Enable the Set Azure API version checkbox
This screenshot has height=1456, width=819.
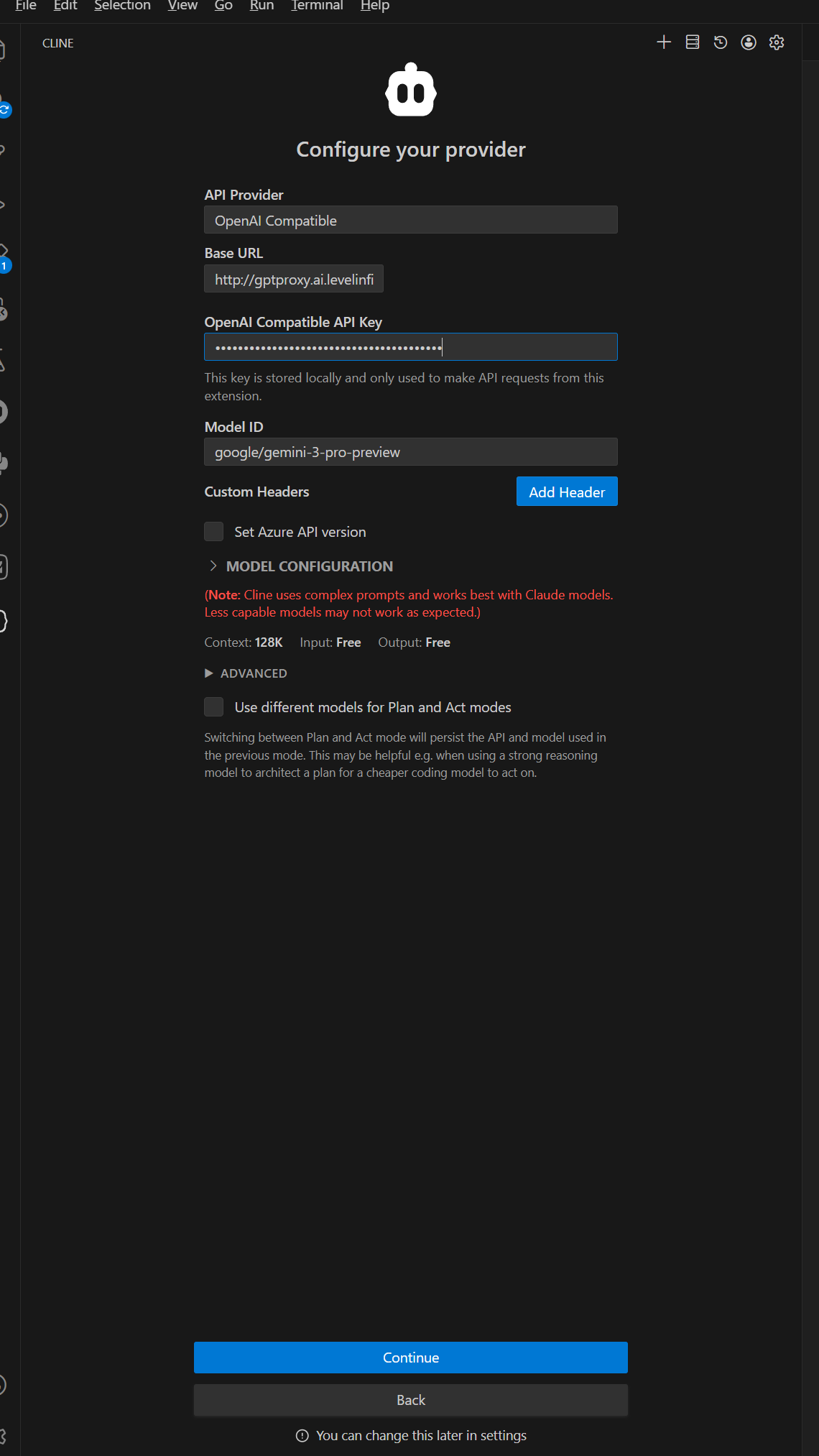pyautogui.click(x=214, y=532)
